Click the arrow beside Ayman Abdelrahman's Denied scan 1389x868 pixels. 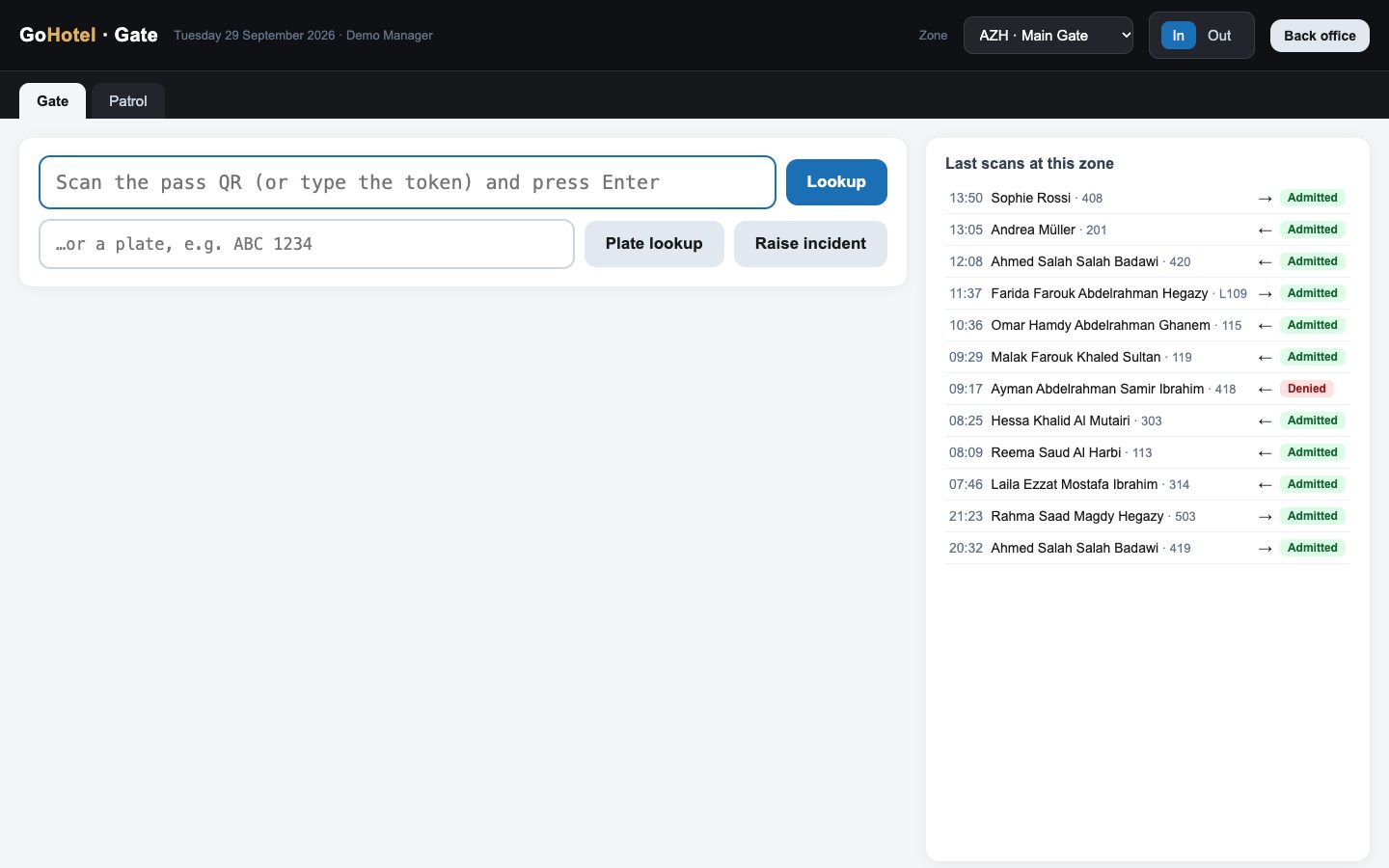(1265, 390)
